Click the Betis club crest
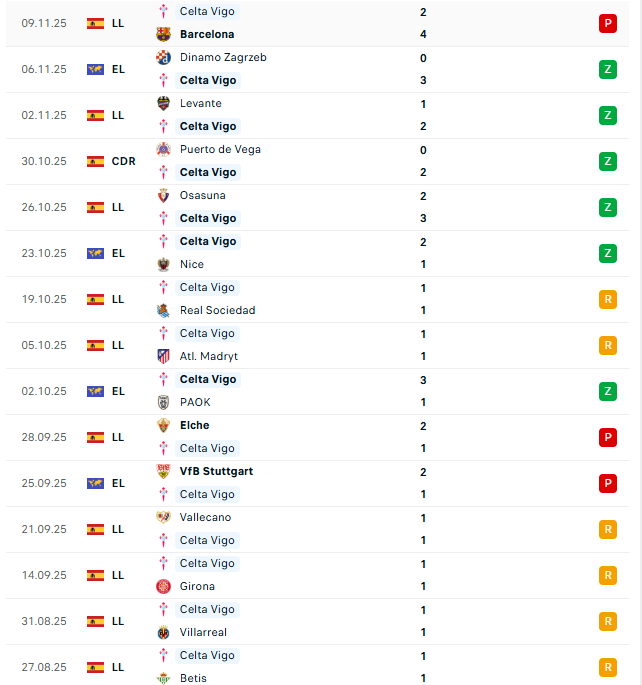Screen dimensions: 642x685 164,678
